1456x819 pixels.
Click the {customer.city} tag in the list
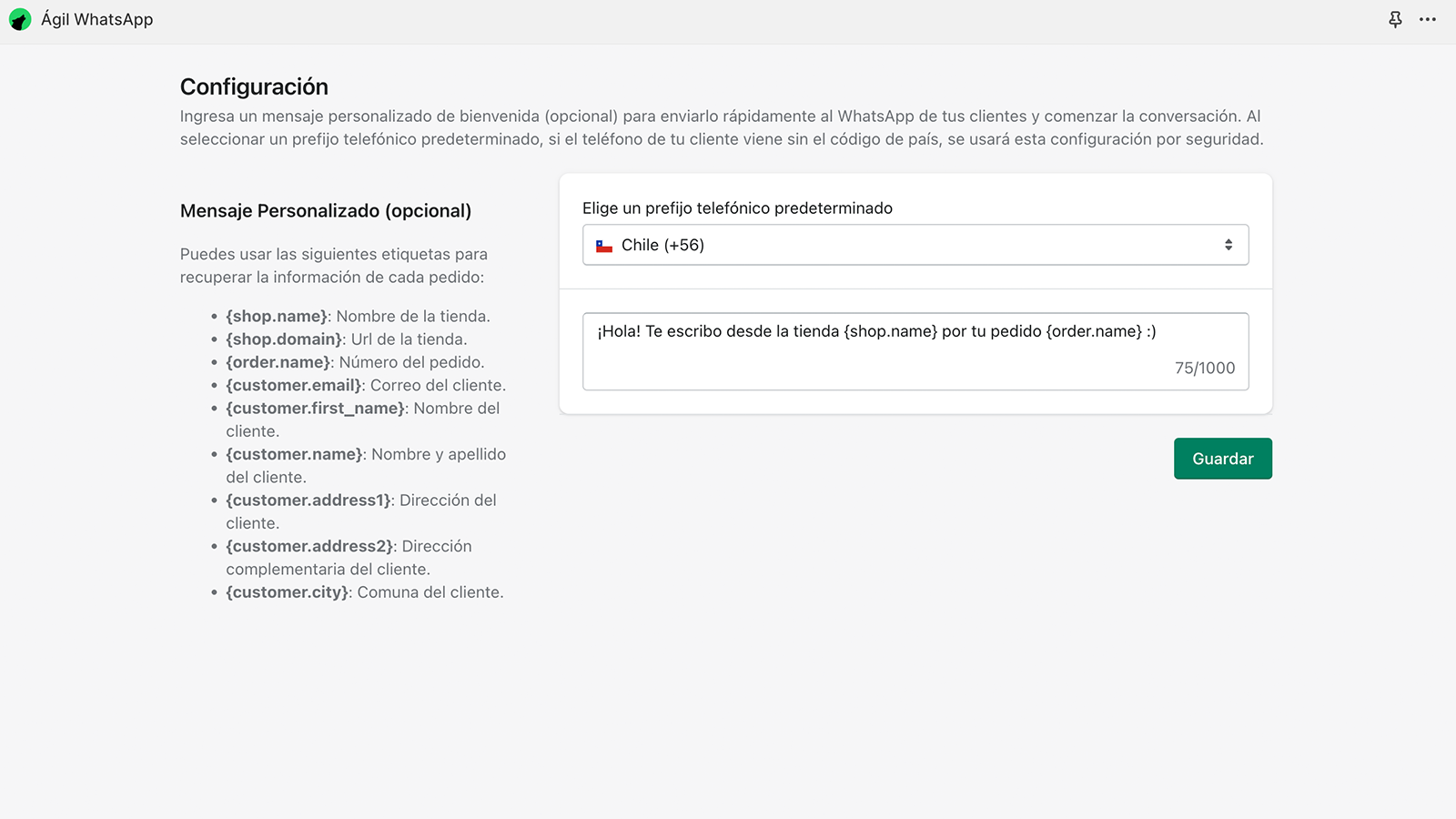(x=287, y=592)
